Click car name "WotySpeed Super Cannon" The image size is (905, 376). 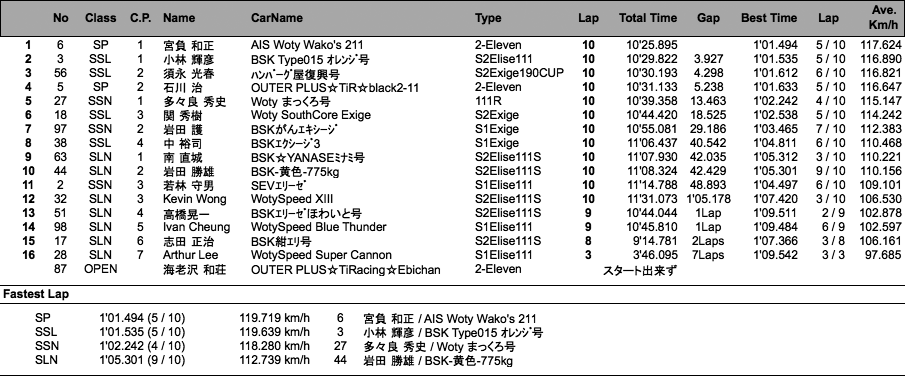(321, 255)
